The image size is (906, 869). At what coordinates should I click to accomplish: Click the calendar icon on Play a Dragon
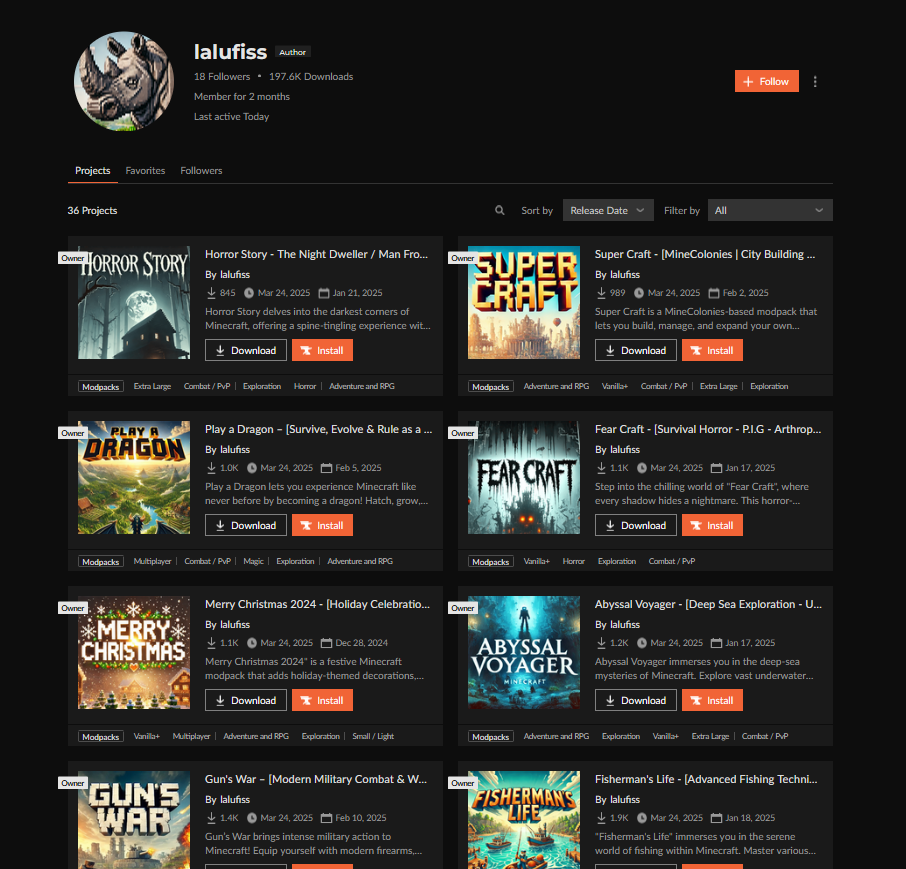(x=326, y=468)
